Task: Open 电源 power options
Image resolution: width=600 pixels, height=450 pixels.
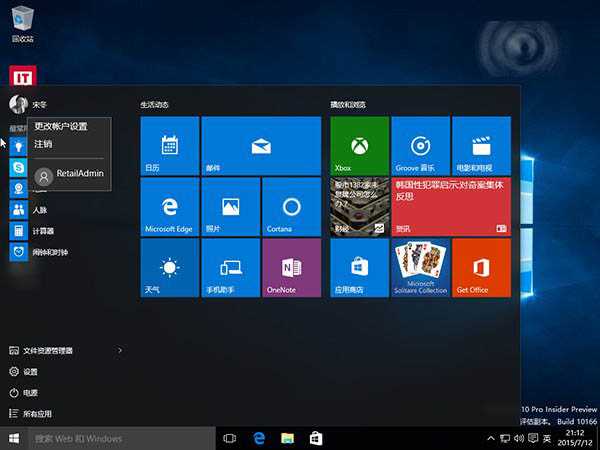Action: pyautogui.click(x=30, y=392)
